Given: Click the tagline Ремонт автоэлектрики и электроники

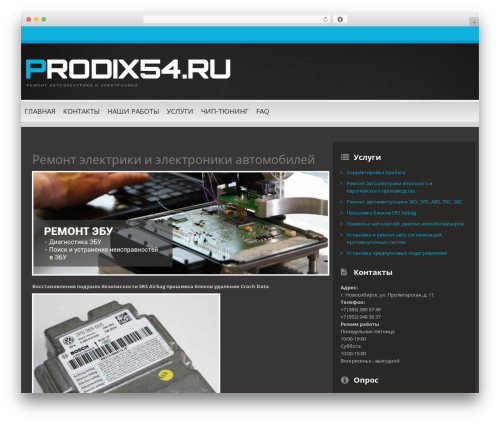Looking at the screenshot, I should pos(82,85).
